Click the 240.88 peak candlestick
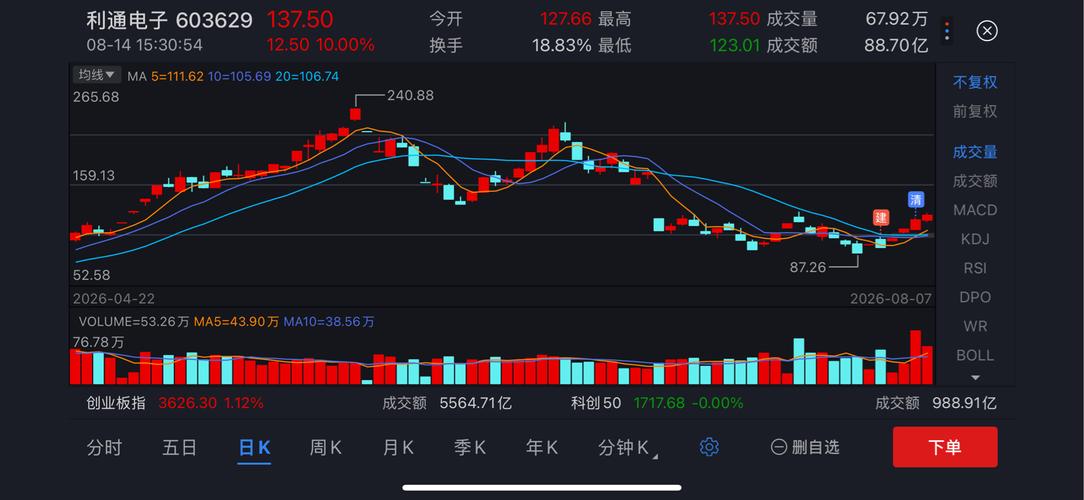1084x500 pixels. click(355, 114)
